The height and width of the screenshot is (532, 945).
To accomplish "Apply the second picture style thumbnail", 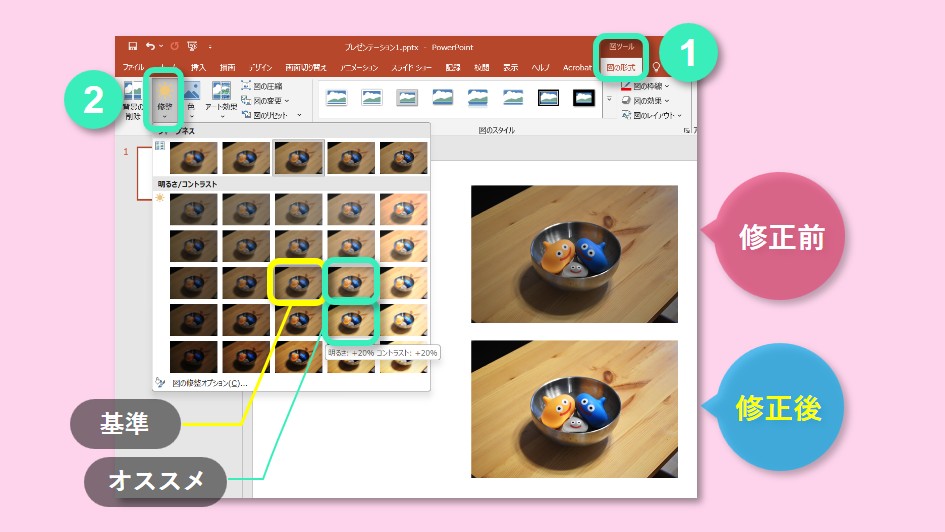I will (372, 98).
